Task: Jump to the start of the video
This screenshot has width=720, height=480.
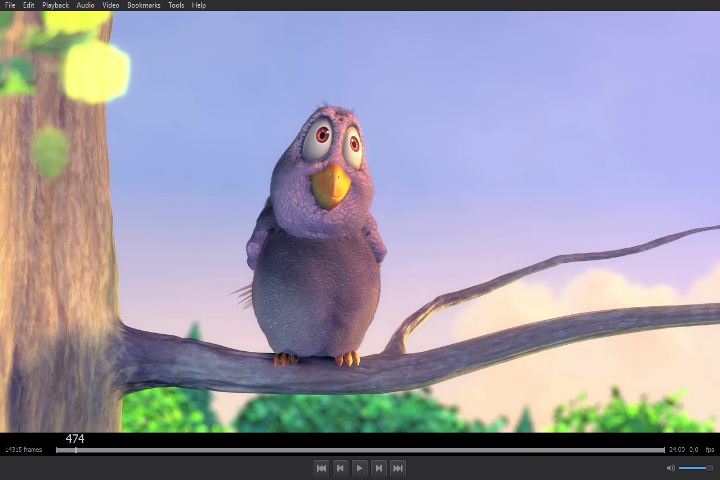Action: (321, 467)
